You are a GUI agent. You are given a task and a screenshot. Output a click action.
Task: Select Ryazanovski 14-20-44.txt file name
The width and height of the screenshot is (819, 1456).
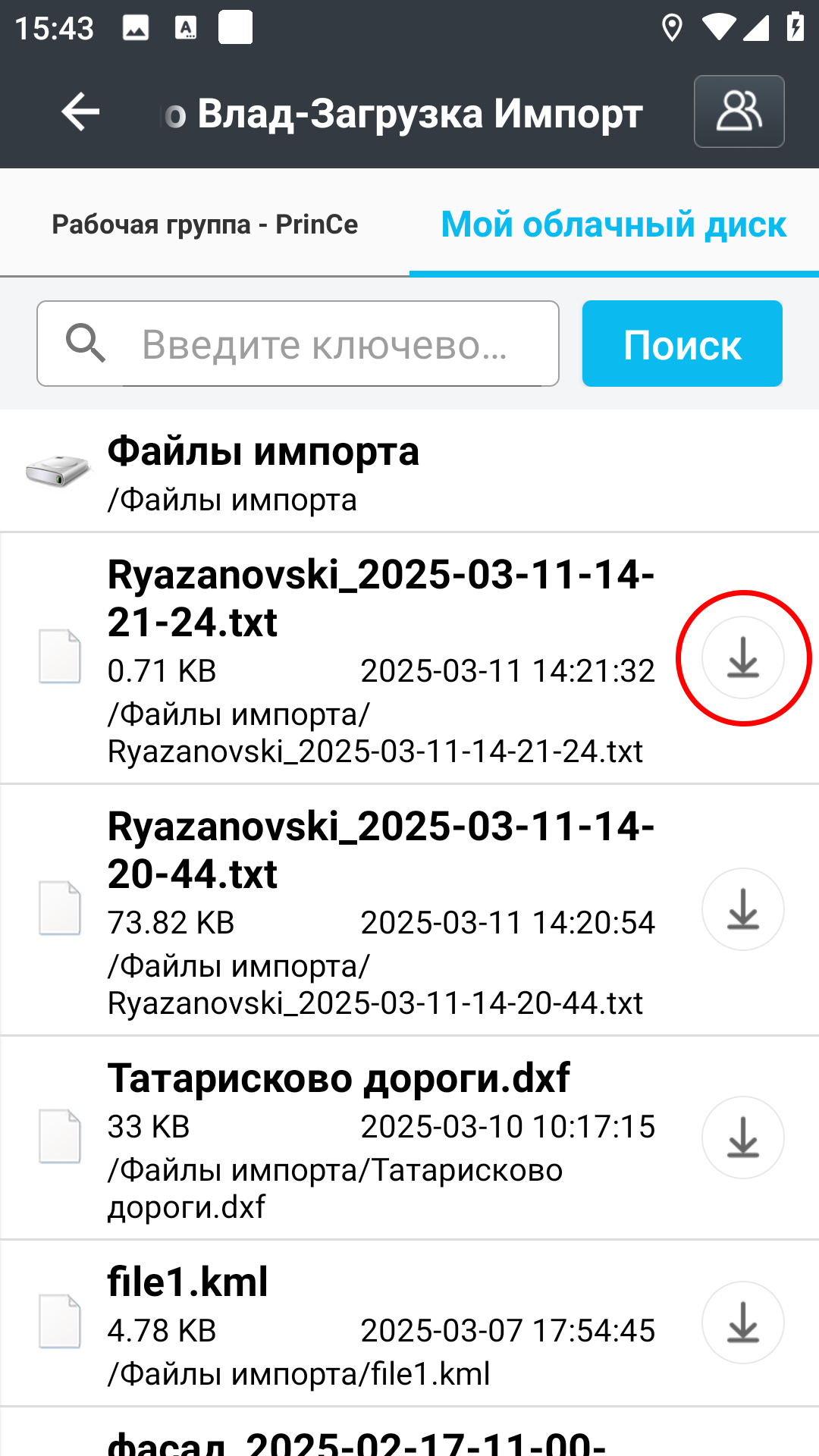point(381,849)
